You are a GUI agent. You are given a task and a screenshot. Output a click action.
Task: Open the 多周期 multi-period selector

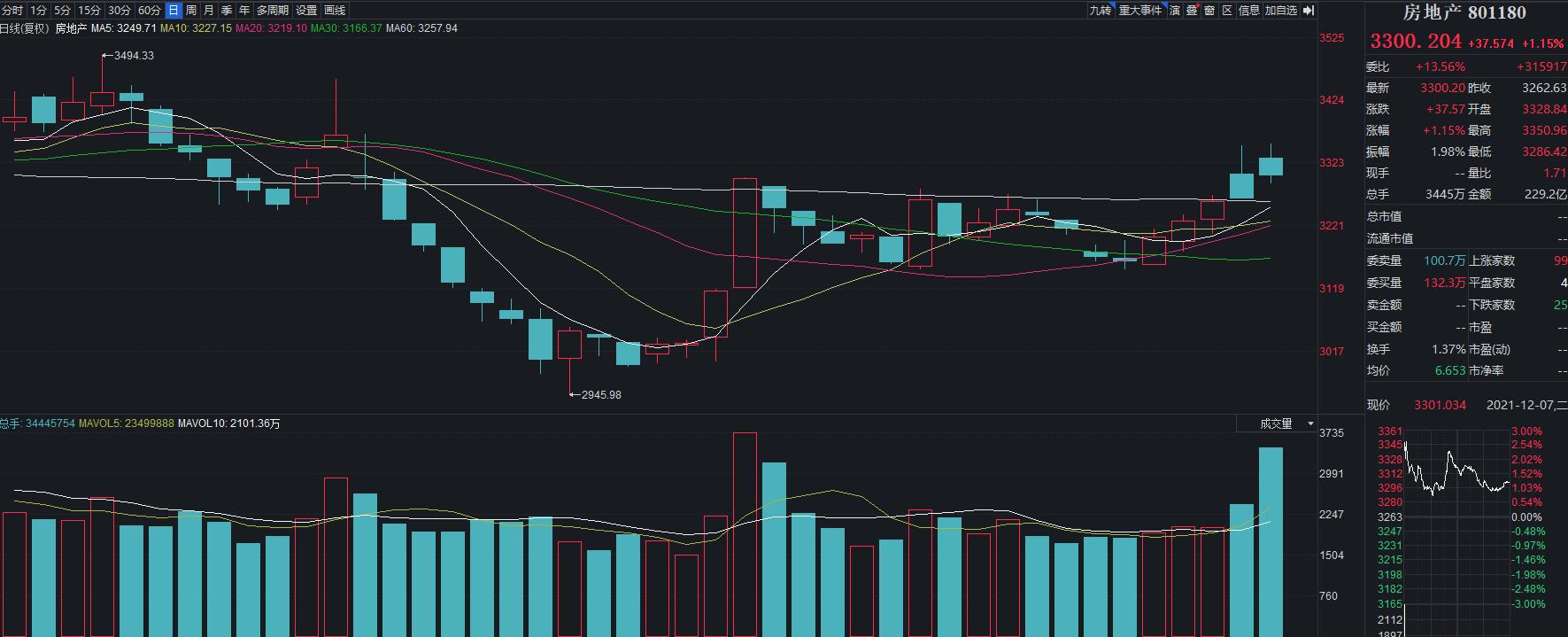tap(273, 11)
